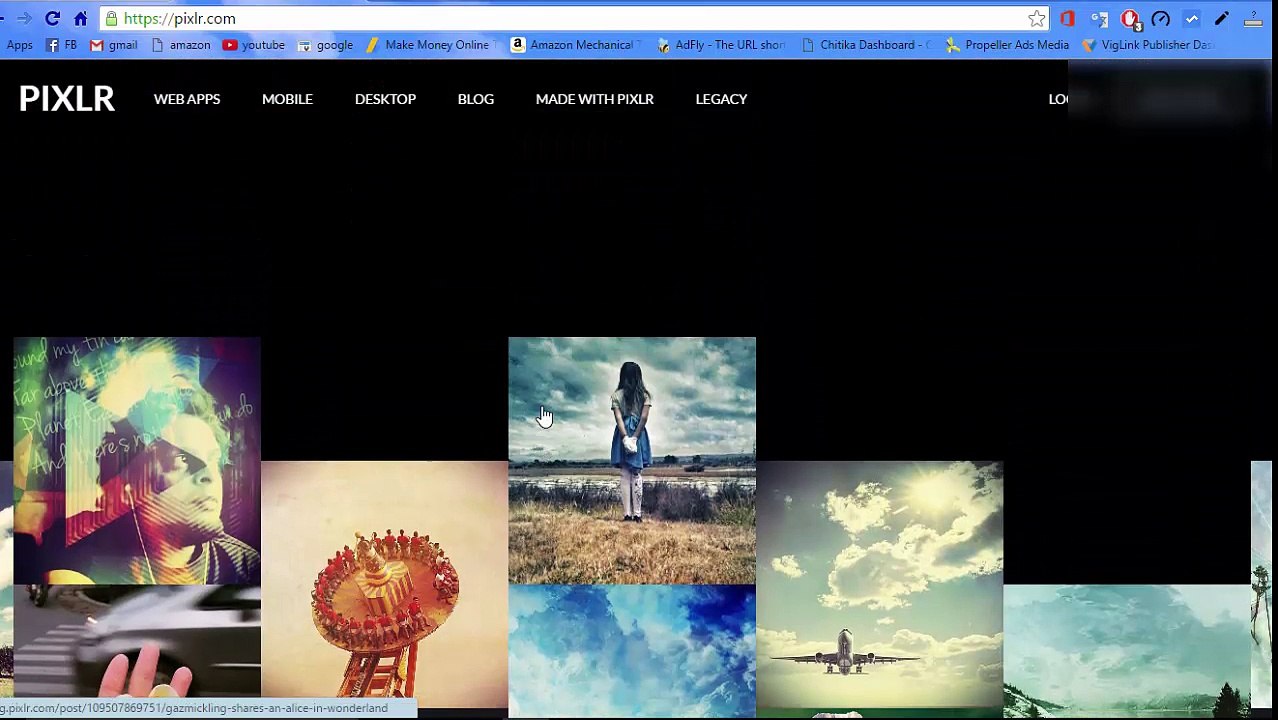Open the red carnival ride photo
Image resolution: width=1278 pixels, height=720 pixels.
click(x=385, y=584)
